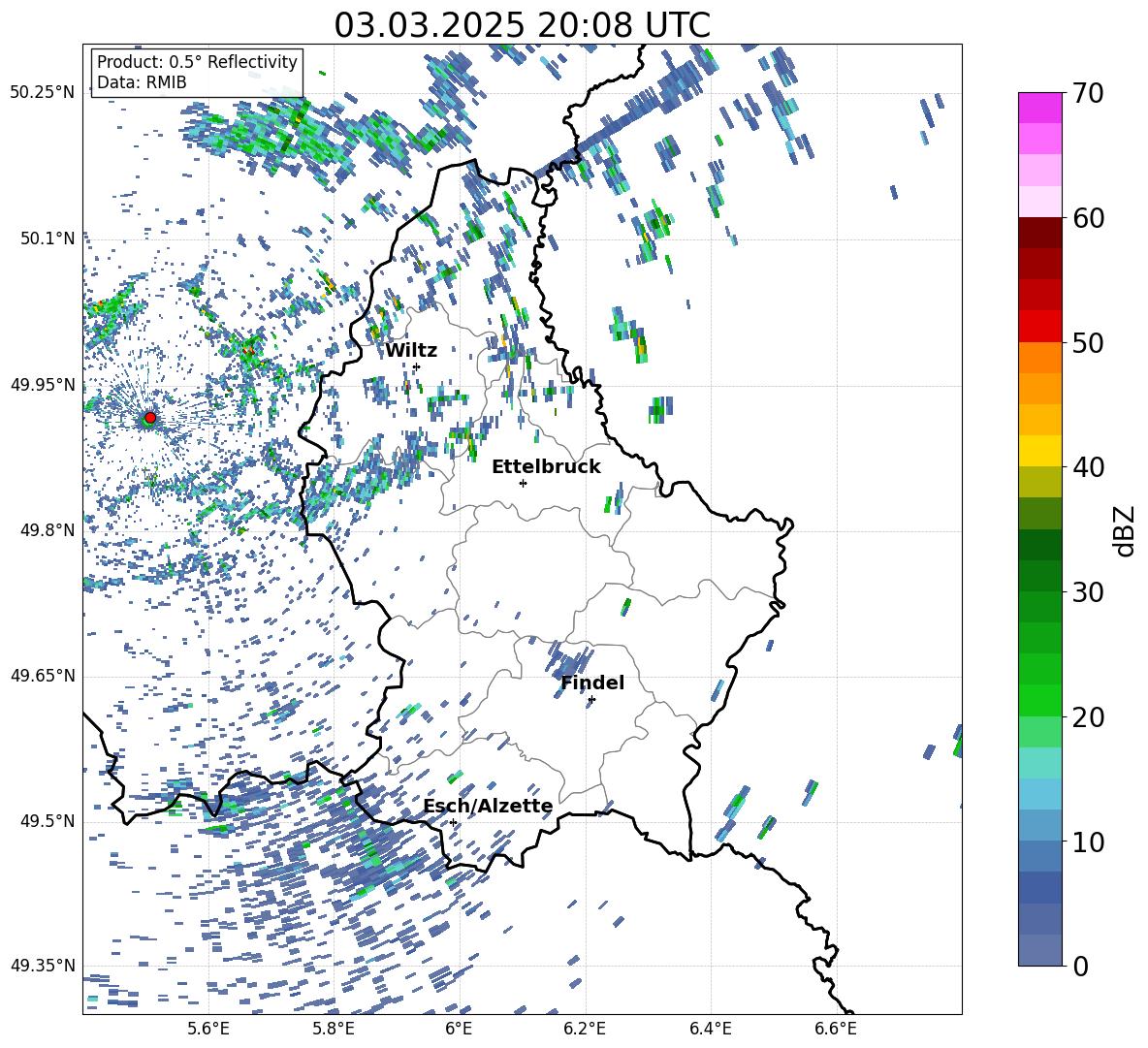Click the 70 tick label on colorbar

(x=1088, y=93)
